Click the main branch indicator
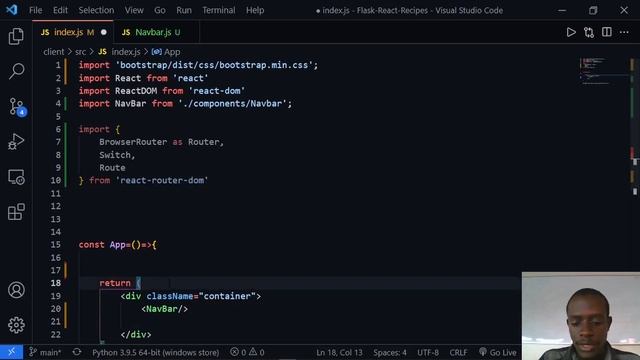640x360 pixels. pyautogui.click(x=45, y=352)
